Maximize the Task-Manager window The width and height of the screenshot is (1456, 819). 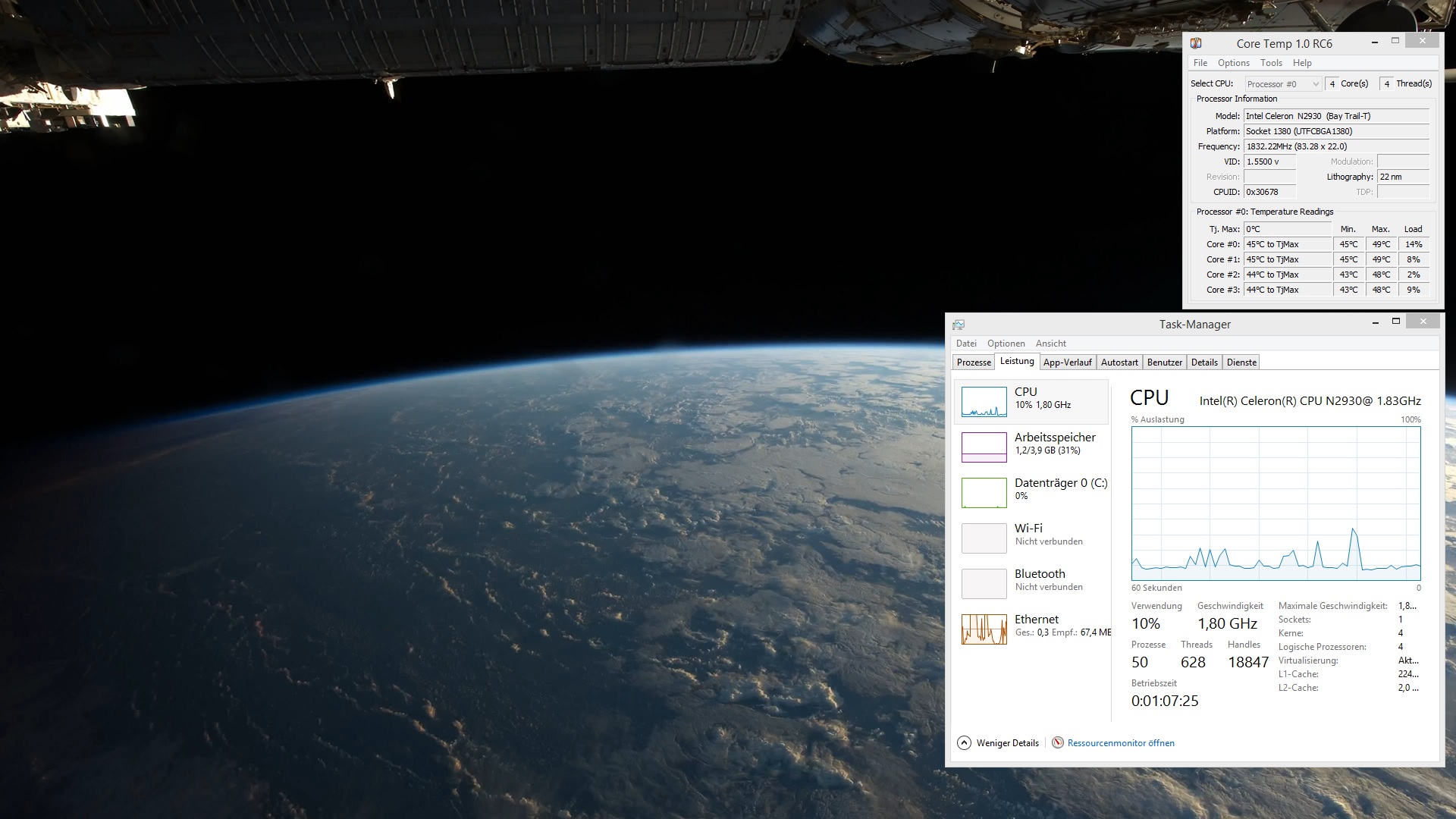coord(1395,322)
